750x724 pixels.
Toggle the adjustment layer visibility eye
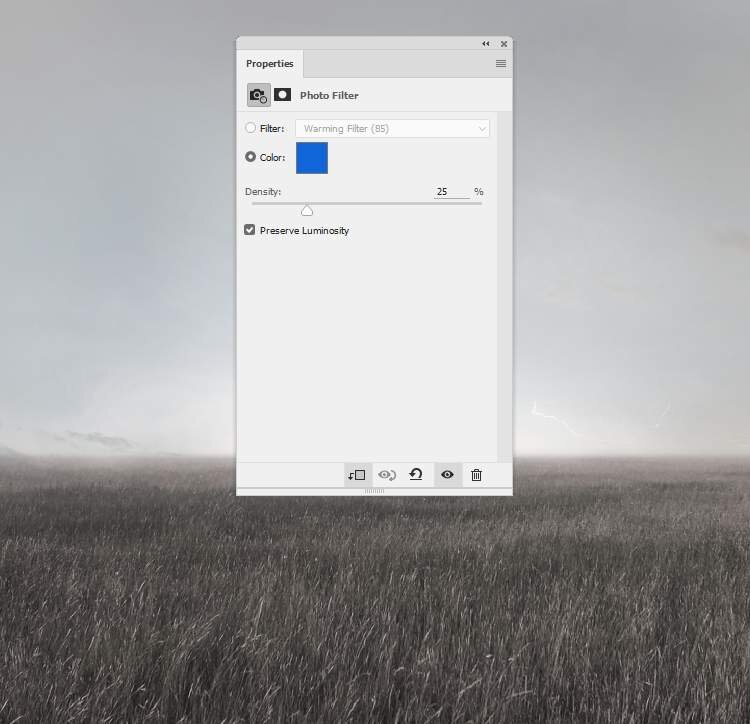point(447,474)
